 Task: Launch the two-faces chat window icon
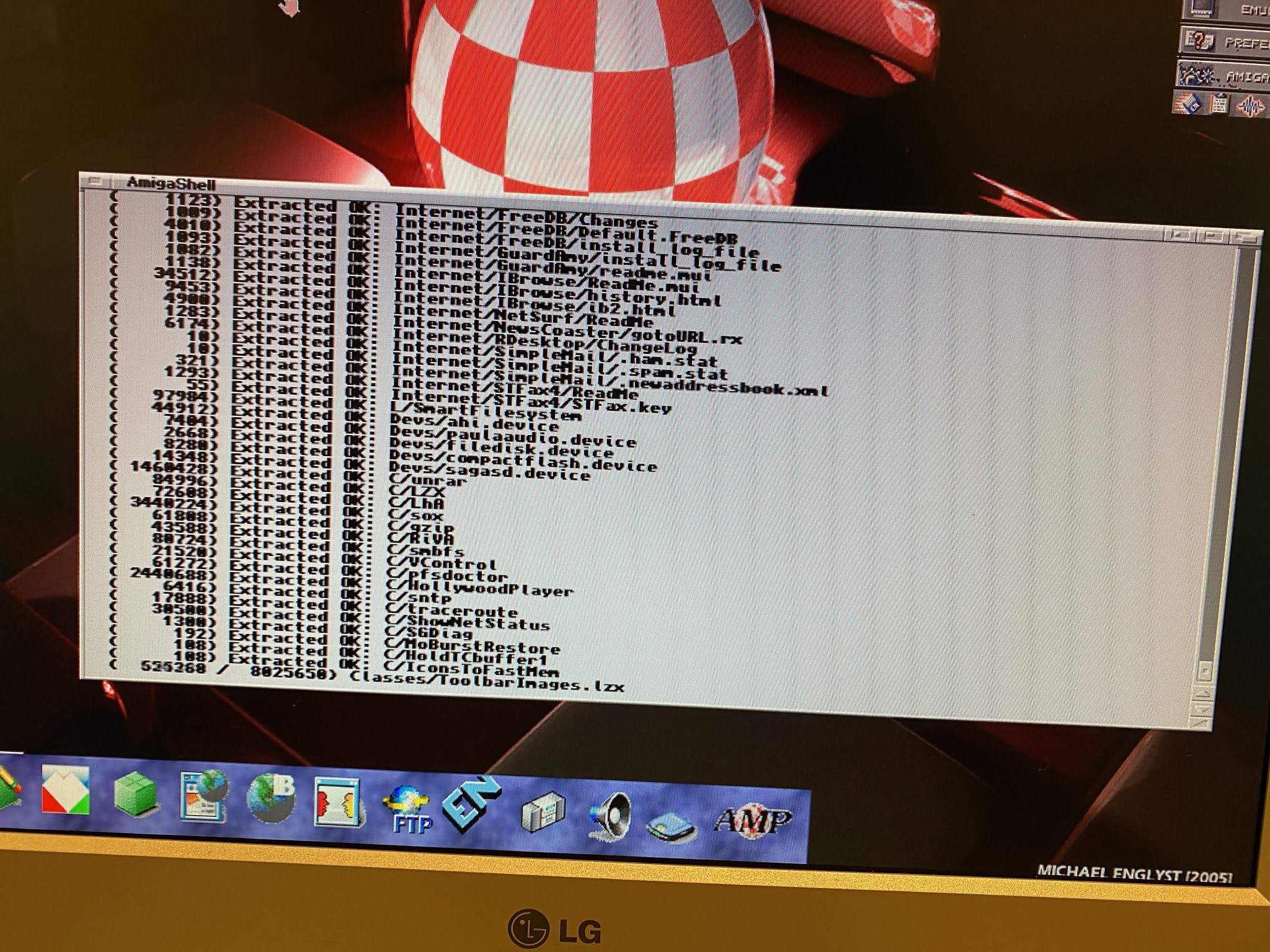[336, 802]
